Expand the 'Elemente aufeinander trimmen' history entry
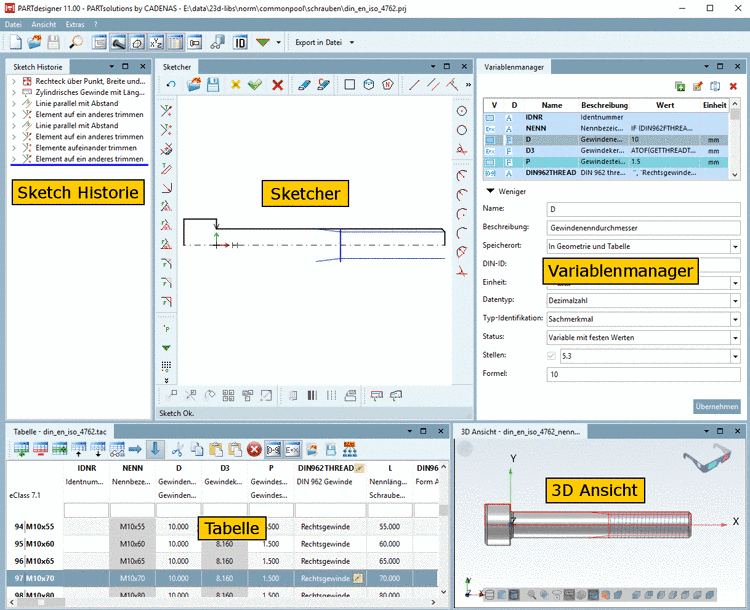Screen dimensions: 750x610 tap(14, 148)
